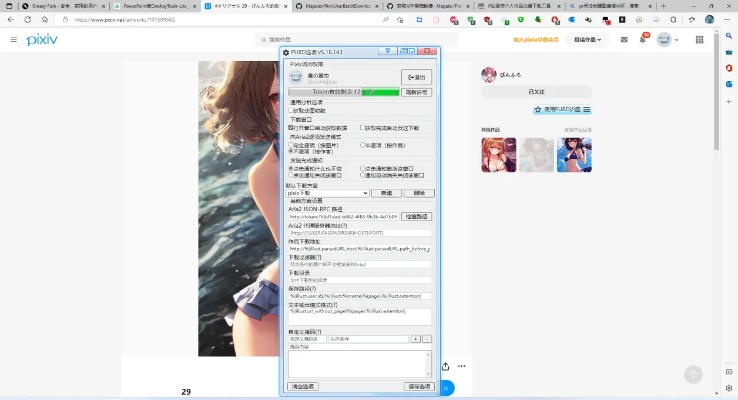Switch to the second GitHub tab
Image resolution: width=738 pixels, height=400 pixels.
pyautogui.click(x=427, y=6)
